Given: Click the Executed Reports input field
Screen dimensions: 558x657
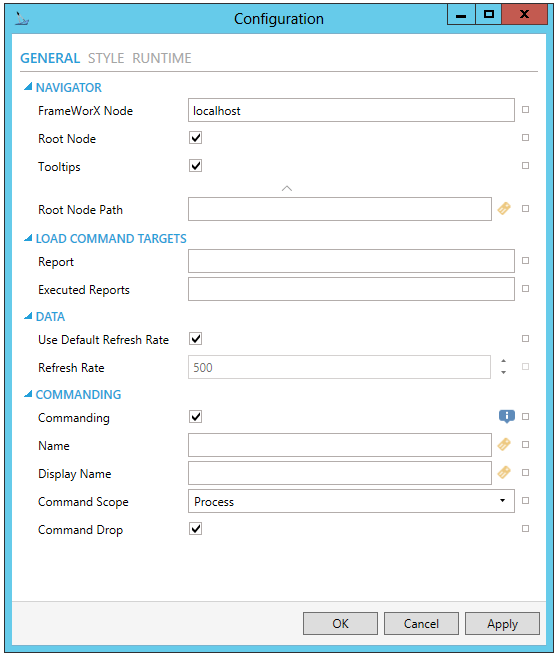Looking at the screenshot, I should coord(351,289).
